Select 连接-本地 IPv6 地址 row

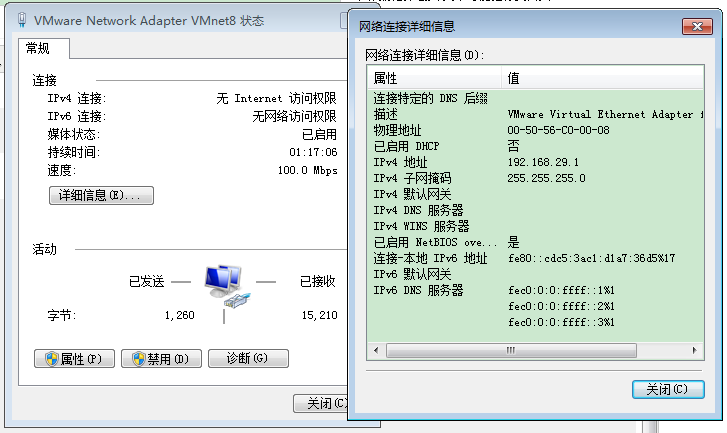click(x=536, y=258)
